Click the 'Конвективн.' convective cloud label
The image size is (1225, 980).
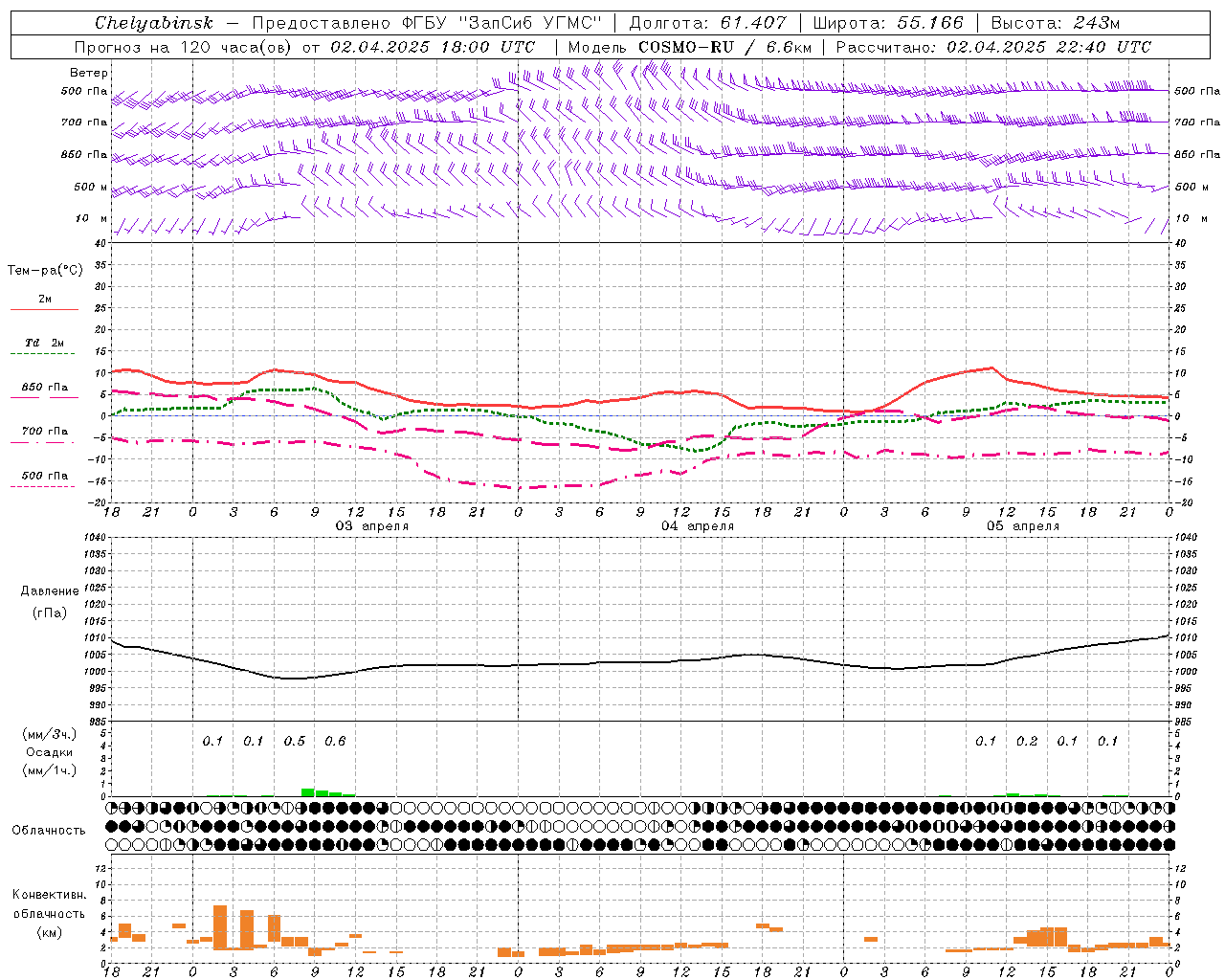click(x=49, y=895)
